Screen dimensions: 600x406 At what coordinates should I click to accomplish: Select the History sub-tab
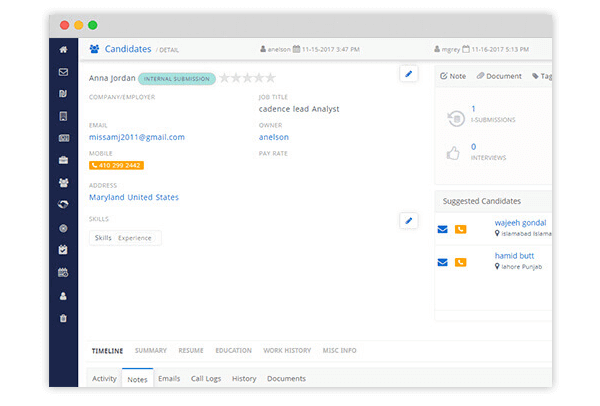point(244,378)
